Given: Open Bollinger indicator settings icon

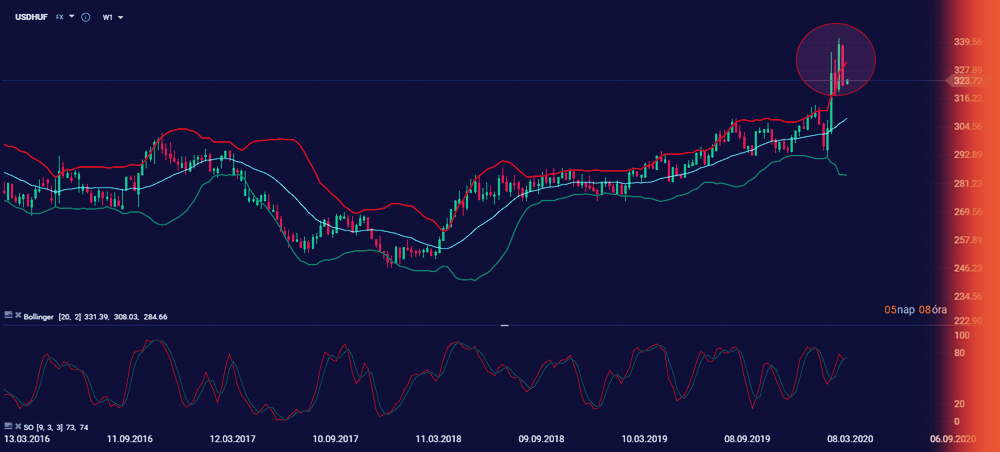Looking at the screenshot, I should coord(9,316).
